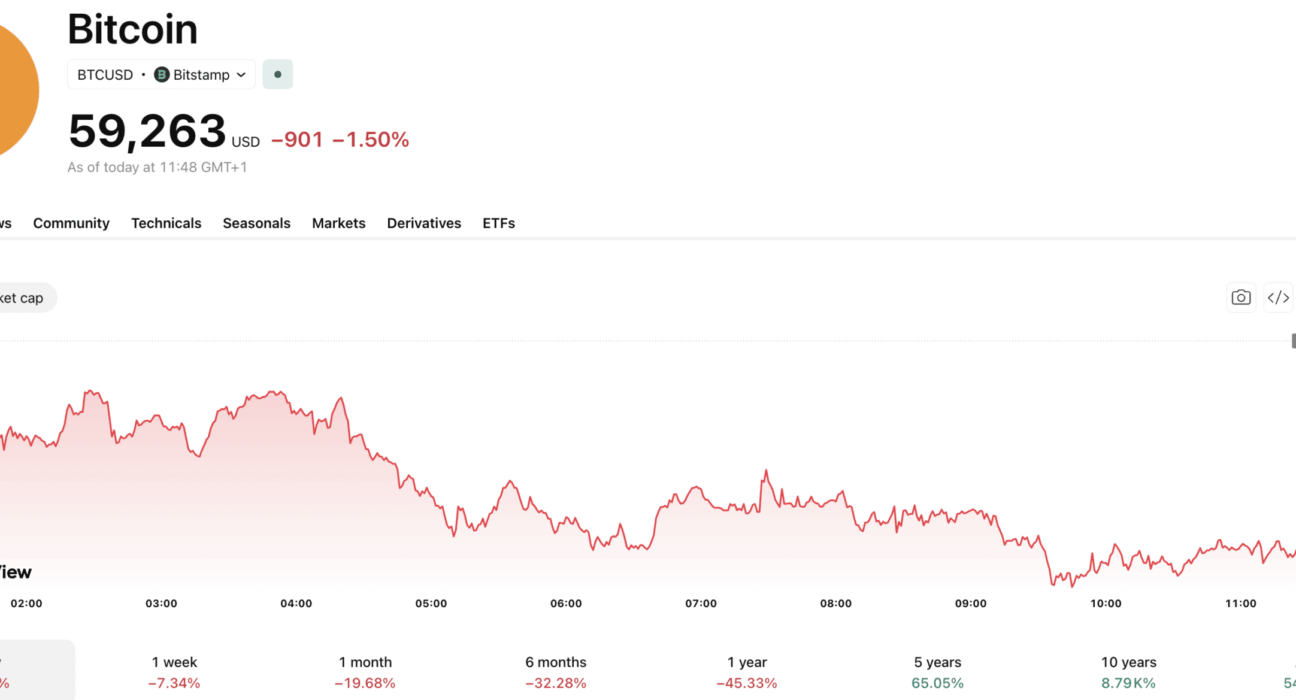Open the Derivatives tab
The image size is (1296, 700).
[x=424, y=223]
